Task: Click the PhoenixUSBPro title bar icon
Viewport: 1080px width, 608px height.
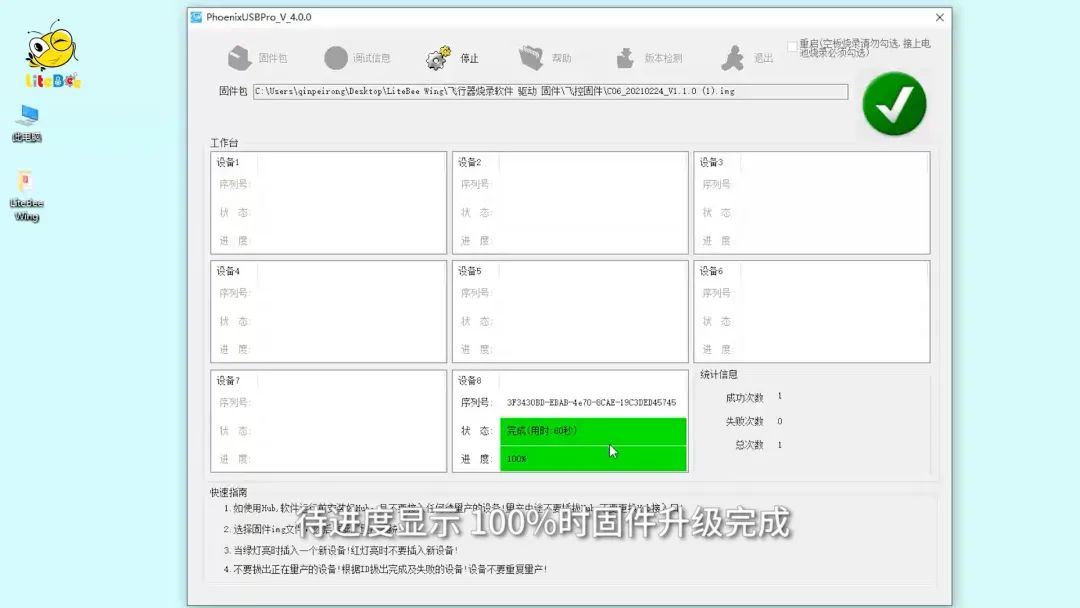Action: tap(196, 17)
